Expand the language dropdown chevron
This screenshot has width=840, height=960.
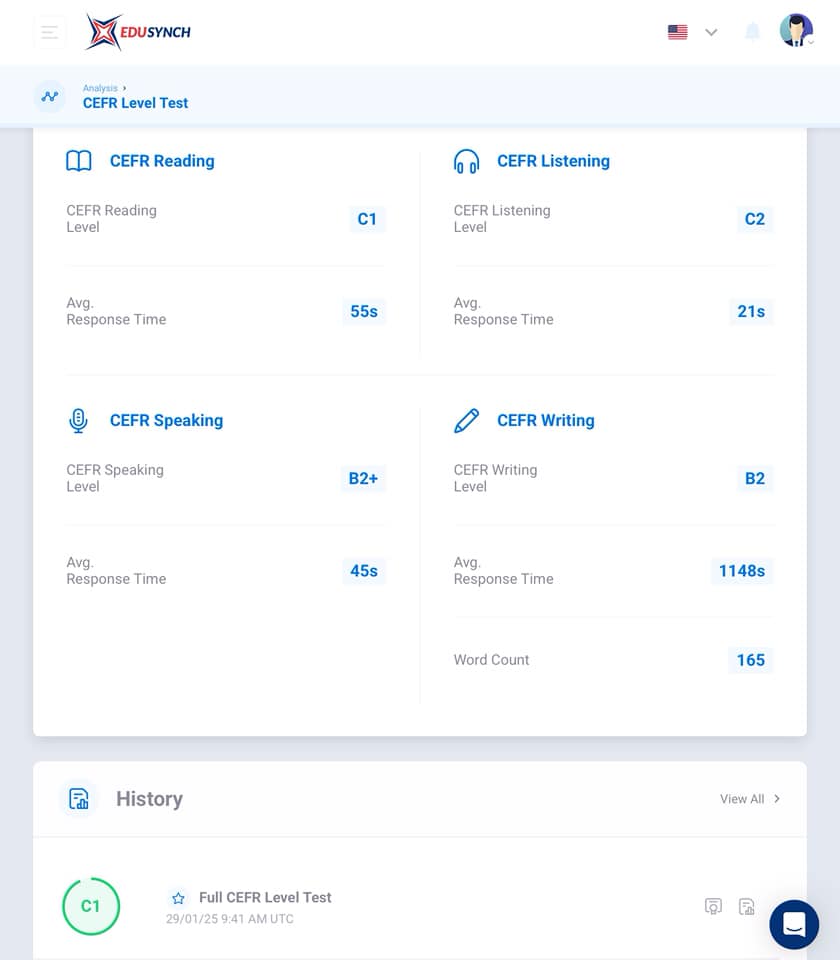[x=711, y=32]
